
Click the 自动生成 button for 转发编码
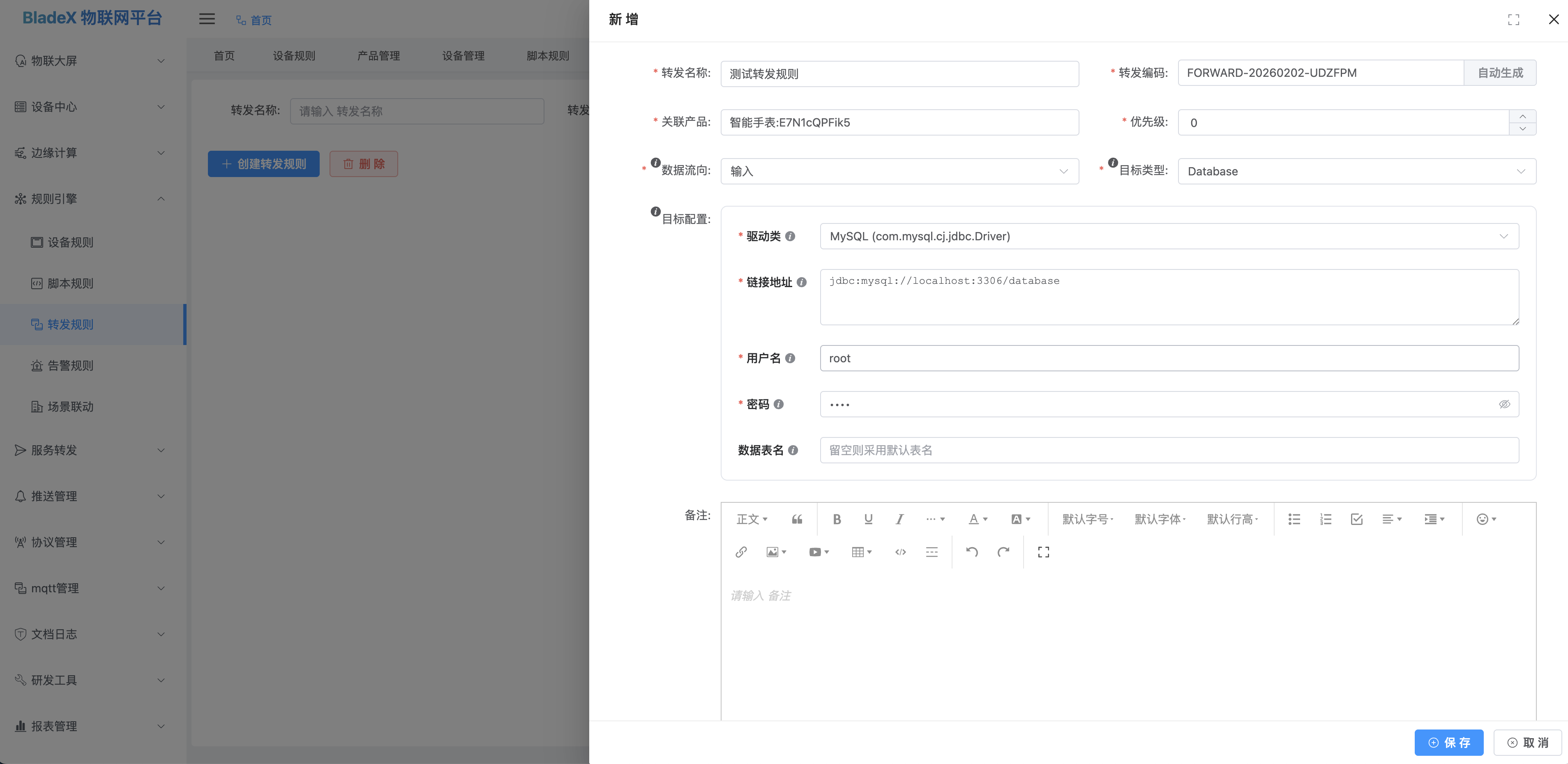click(x=1500, y=72)
